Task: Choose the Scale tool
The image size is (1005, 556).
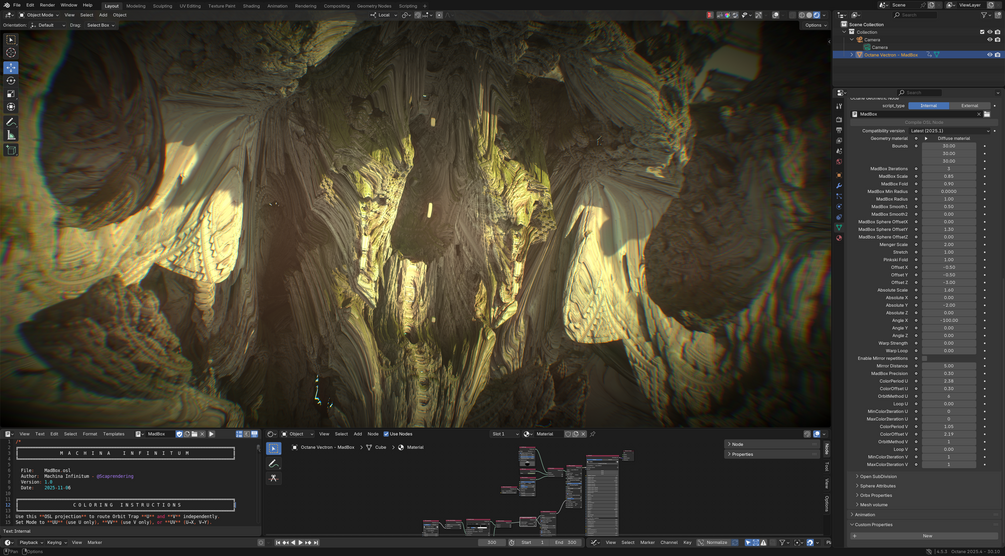Action: [x=11, y=94]
